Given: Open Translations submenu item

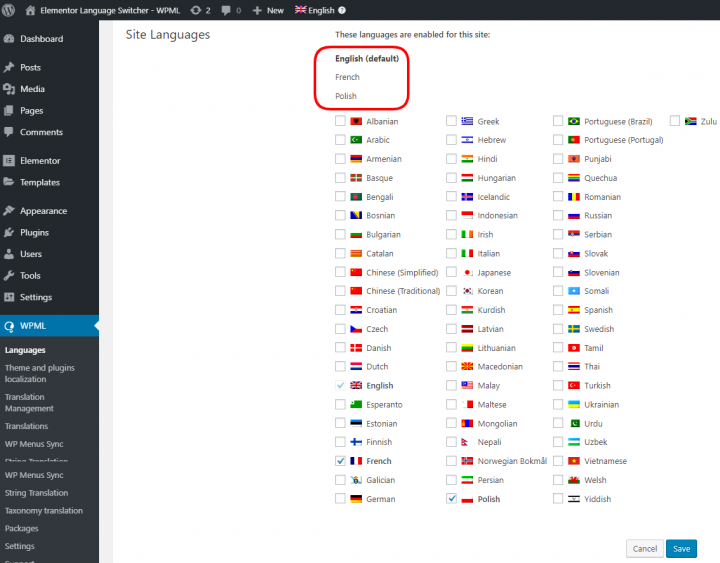Looking at the screenshot, I should [x=26, y=426].
